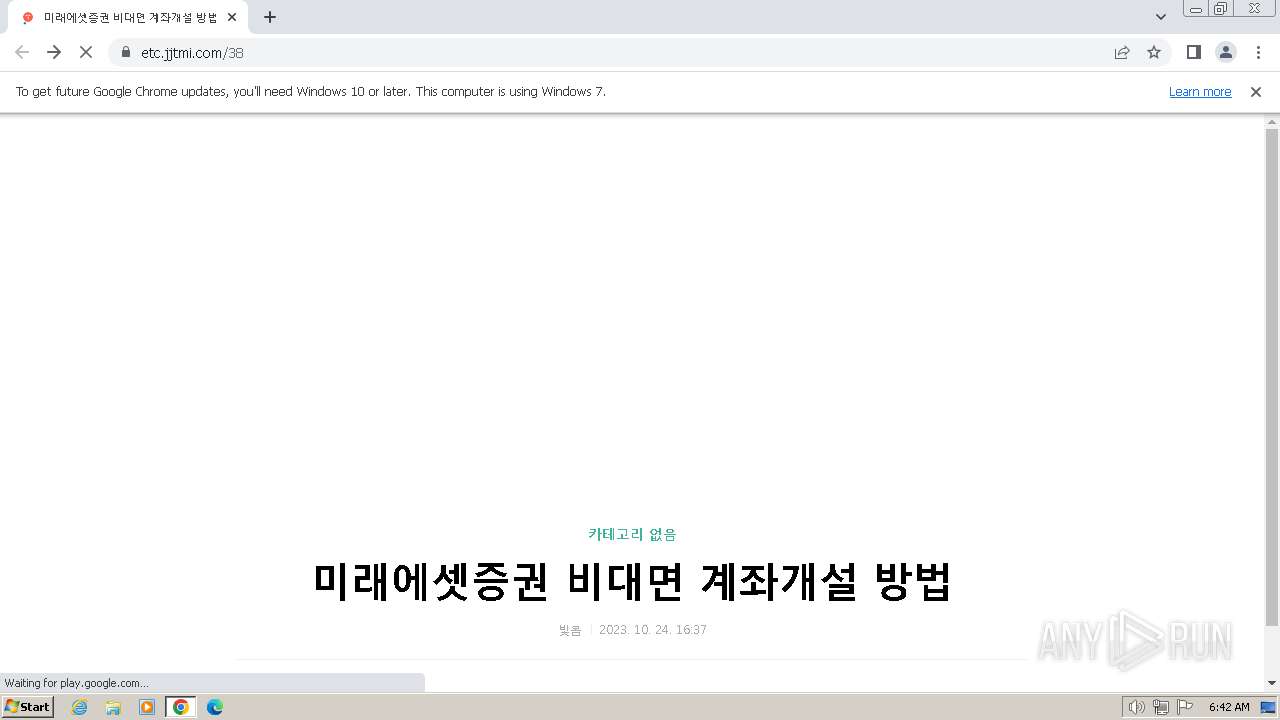Click the scrollbar down arrow
The height and width of the screenshot is (720, 1280).
click(x=1272, y=683)
